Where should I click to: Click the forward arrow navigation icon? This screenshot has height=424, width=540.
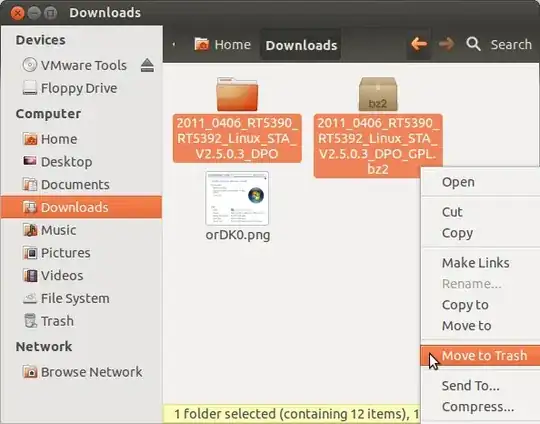tap(446, 44)
